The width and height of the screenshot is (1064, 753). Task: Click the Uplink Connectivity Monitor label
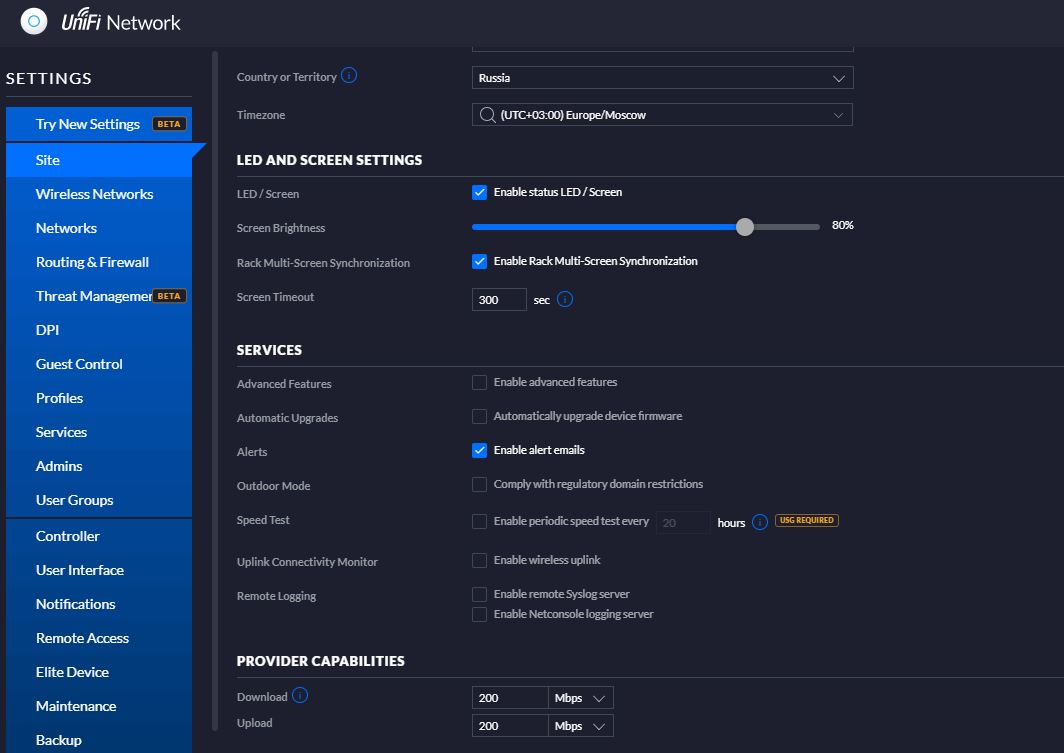[307, 562]
